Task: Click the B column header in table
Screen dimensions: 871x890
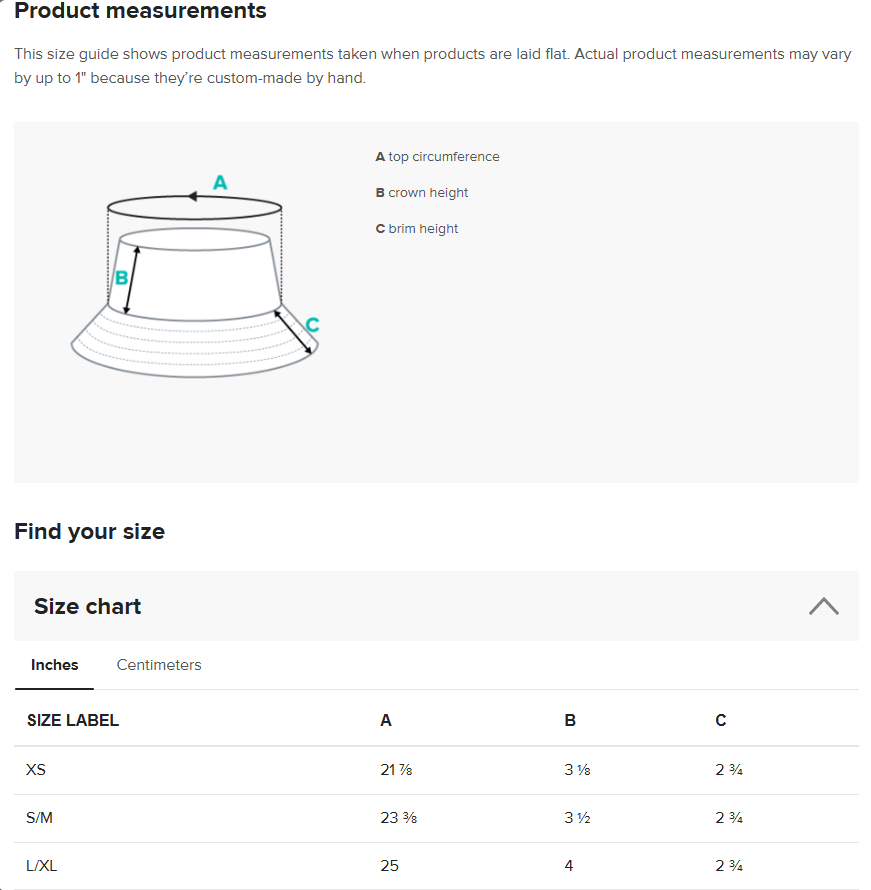Action: pyautogui.click(x=570, y=720)
